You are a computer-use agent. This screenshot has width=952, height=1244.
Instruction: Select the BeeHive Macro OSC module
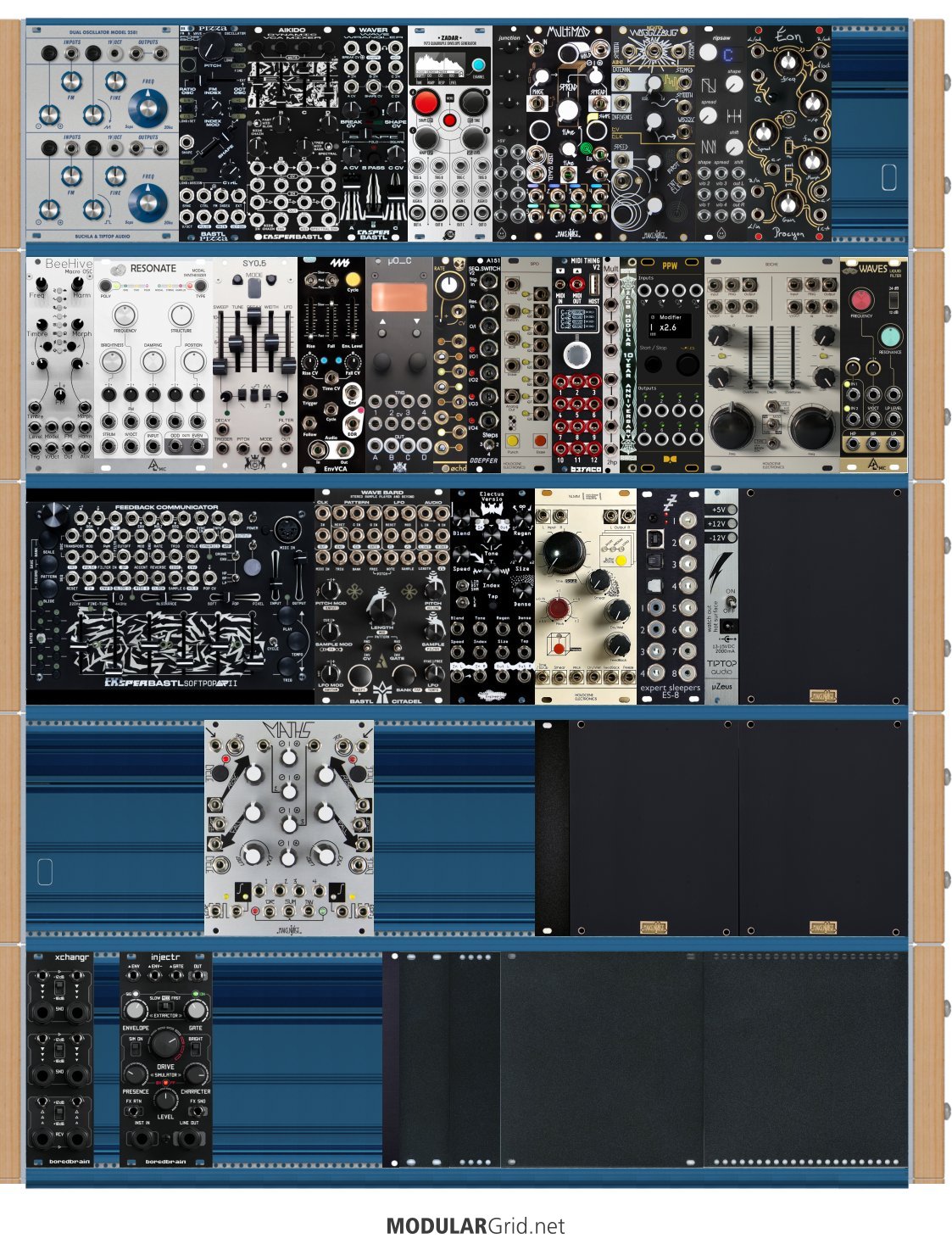[60, 365]
